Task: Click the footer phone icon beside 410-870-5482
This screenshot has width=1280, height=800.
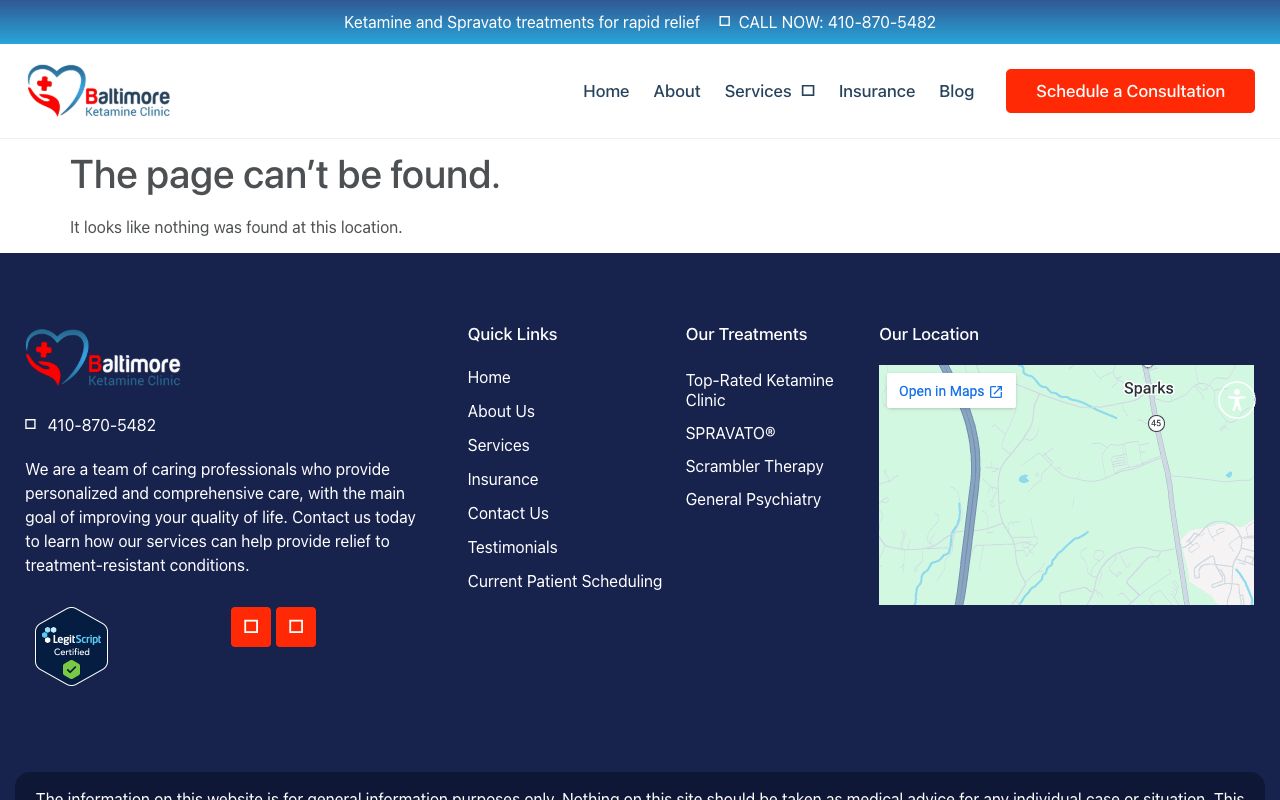Action: click(x=31, y=425)
